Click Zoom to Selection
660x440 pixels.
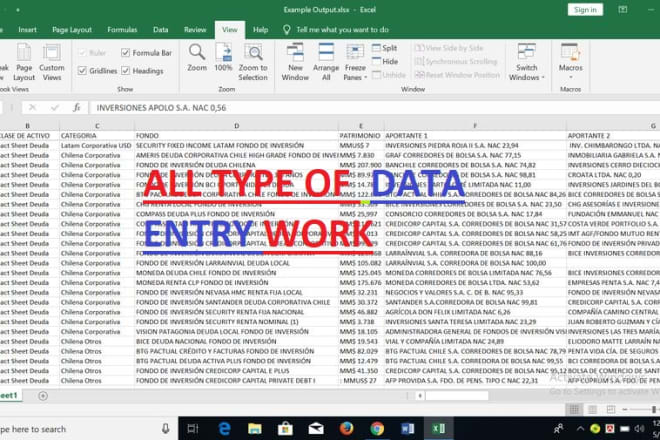tap(253, 62)
